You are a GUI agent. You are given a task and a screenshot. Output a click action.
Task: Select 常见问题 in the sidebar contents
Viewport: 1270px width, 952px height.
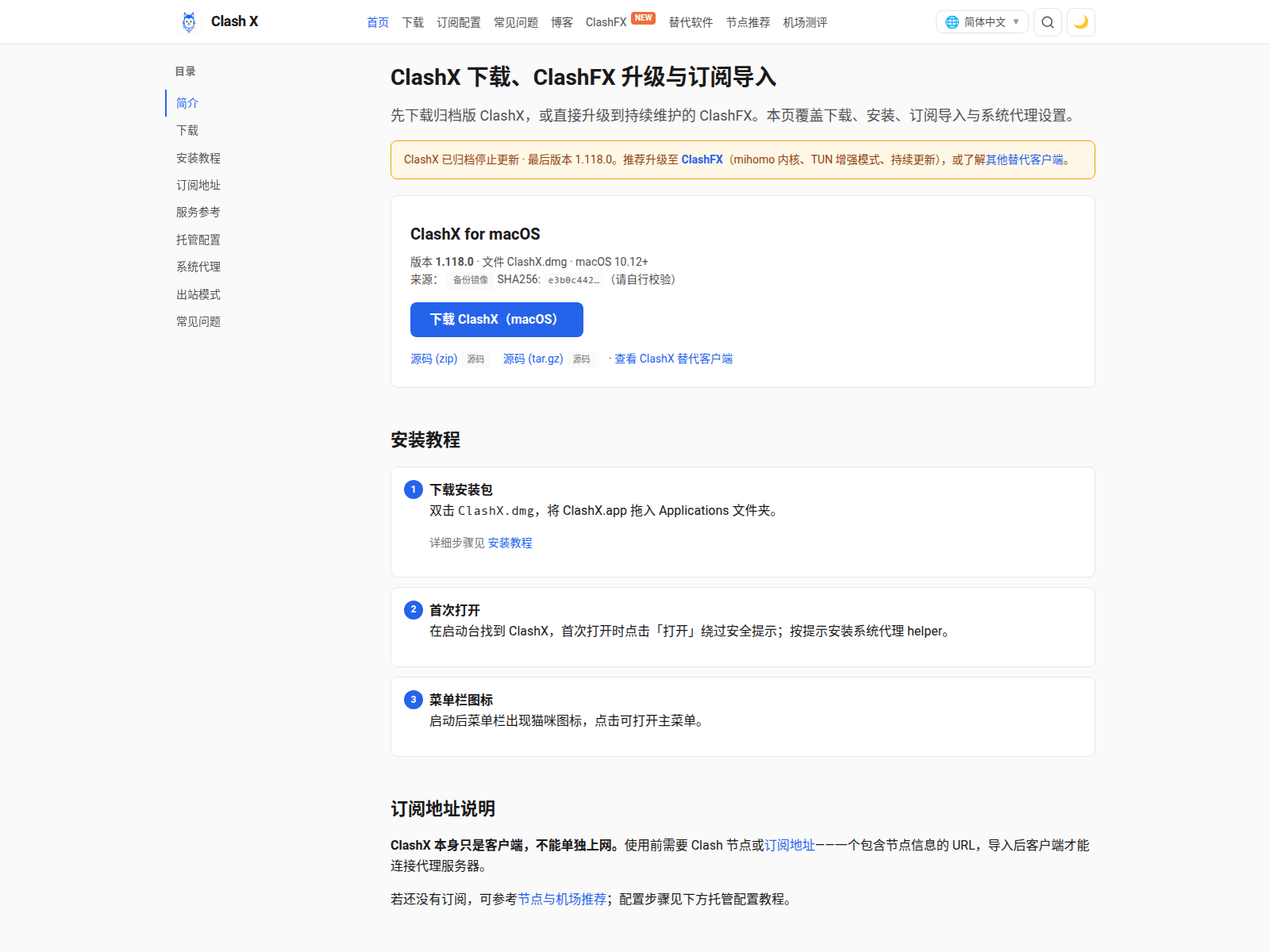198,321
